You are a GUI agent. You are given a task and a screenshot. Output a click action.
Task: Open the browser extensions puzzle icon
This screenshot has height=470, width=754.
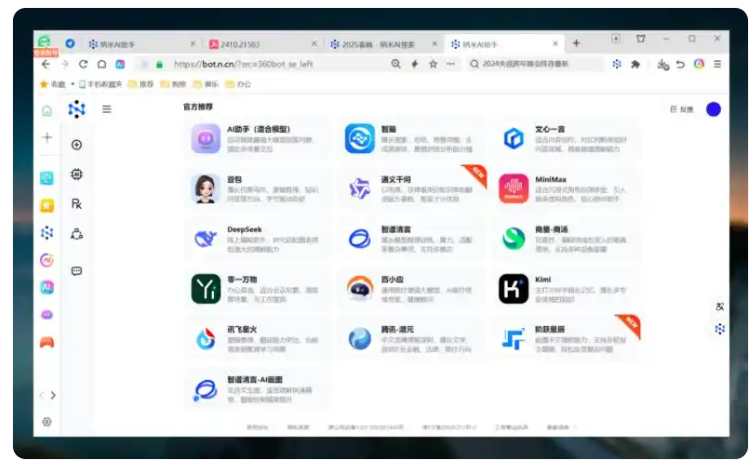click(636, 64)
